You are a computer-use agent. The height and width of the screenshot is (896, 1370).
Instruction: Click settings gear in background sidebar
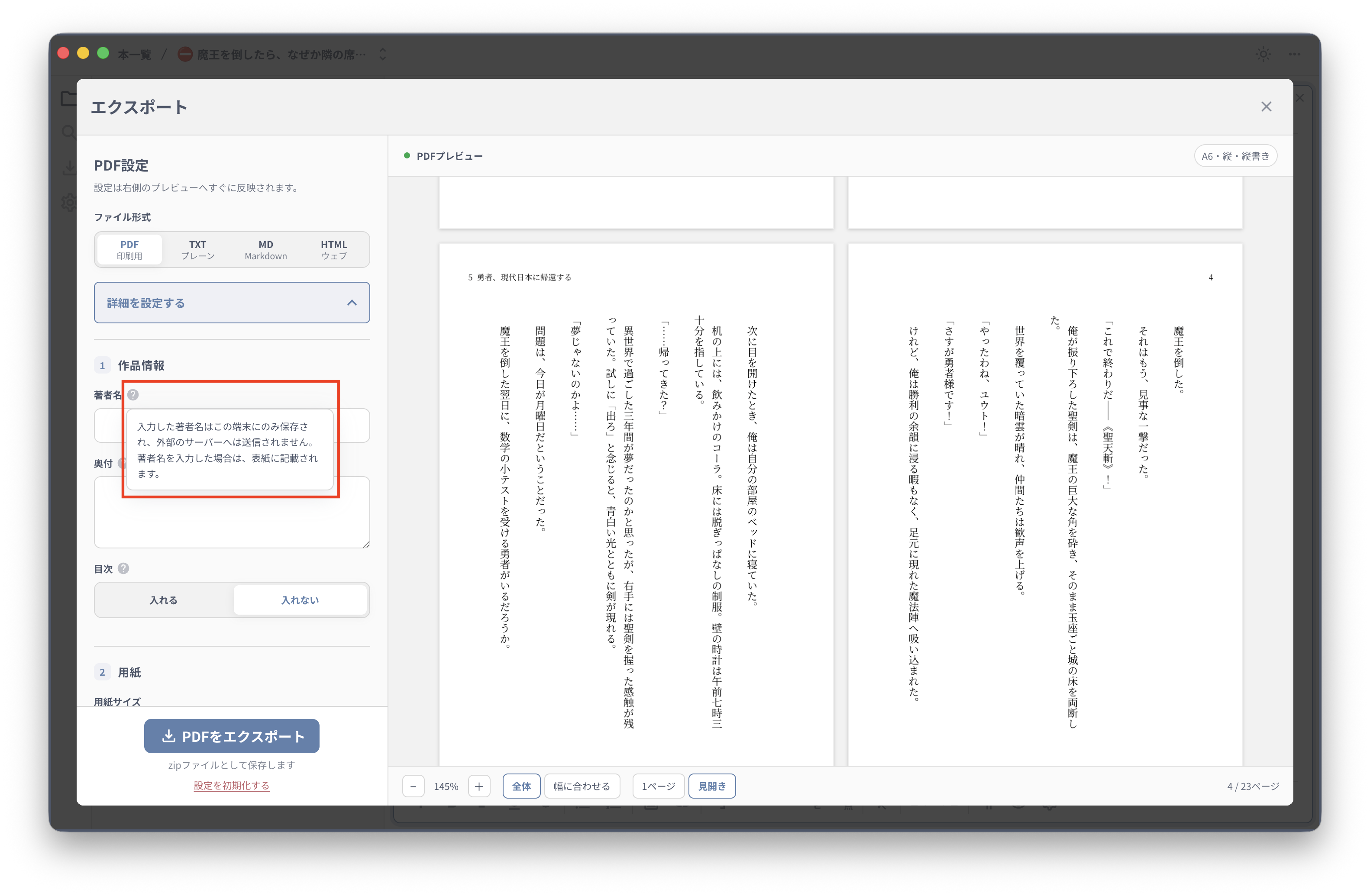68,202
